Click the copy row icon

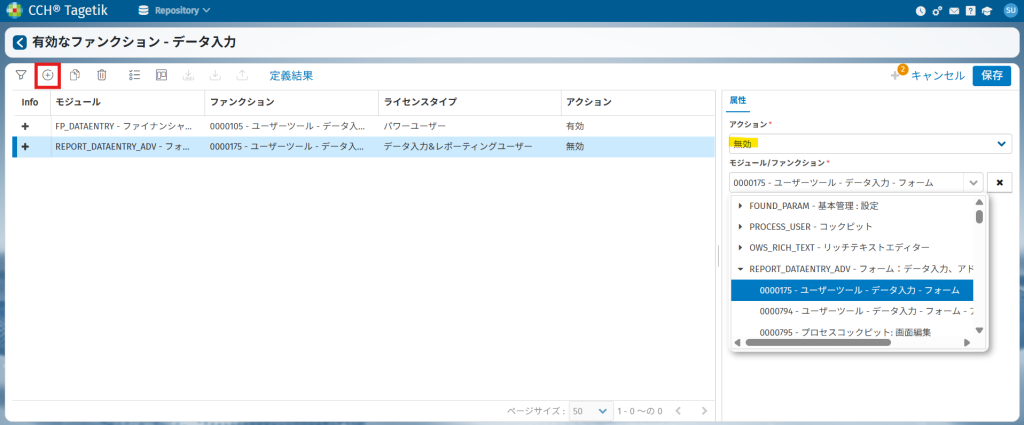[x=75, y=75]
